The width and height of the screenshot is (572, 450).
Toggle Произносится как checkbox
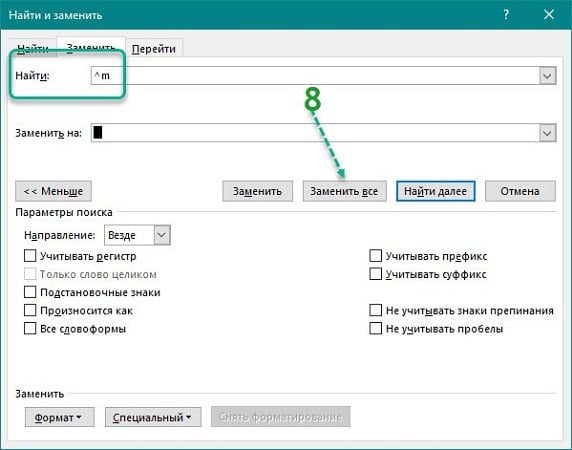30,311
